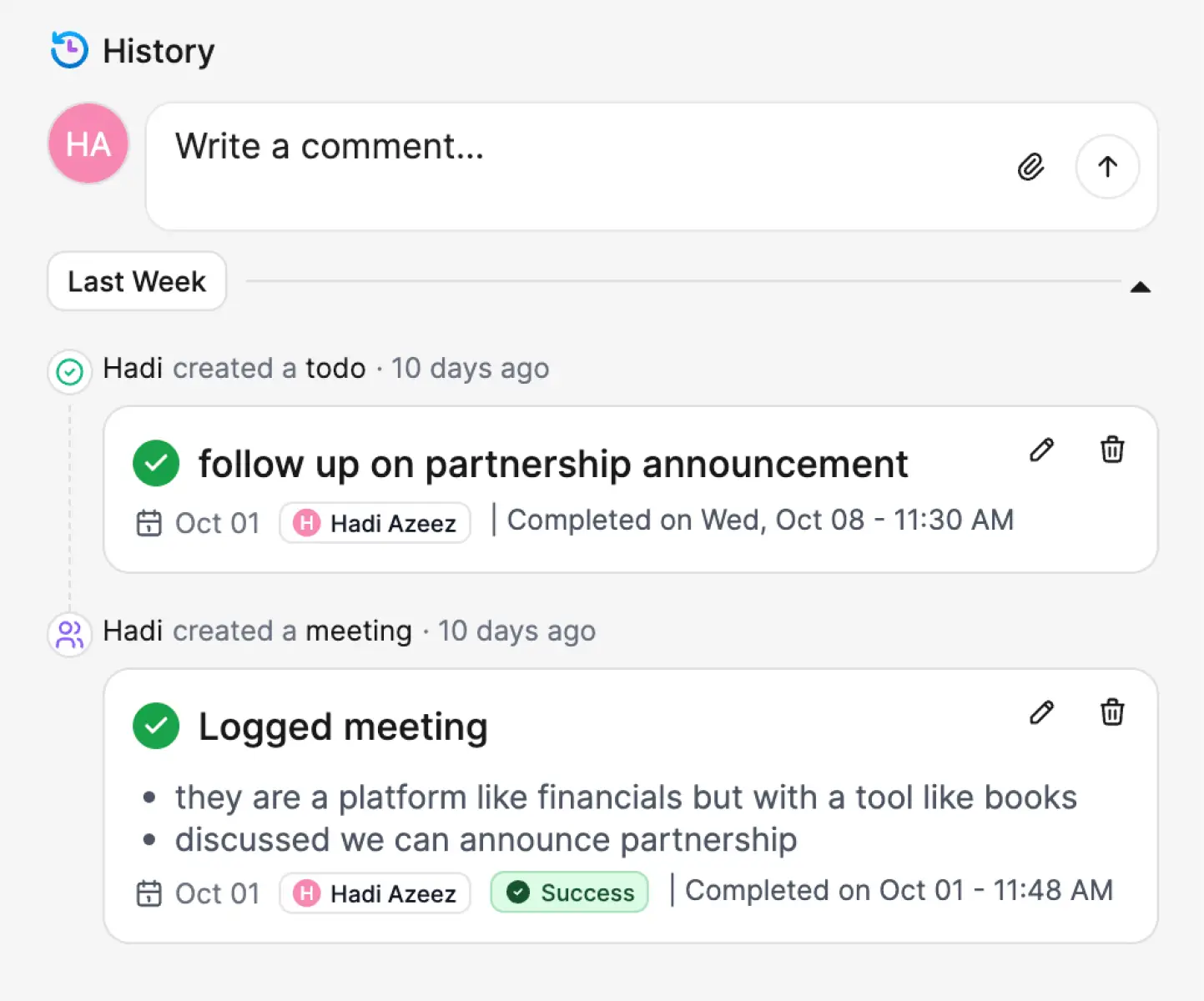The height and width of the screenshot is (1001, 1204).
Task: Click the History clock icon
Action: [69, 50]
